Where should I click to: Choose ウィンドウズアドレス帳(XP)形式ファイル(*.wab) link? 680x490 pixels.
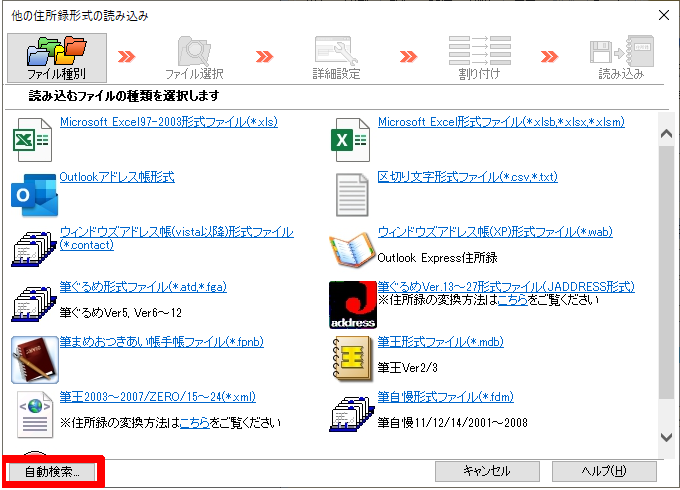coord(495,232)
